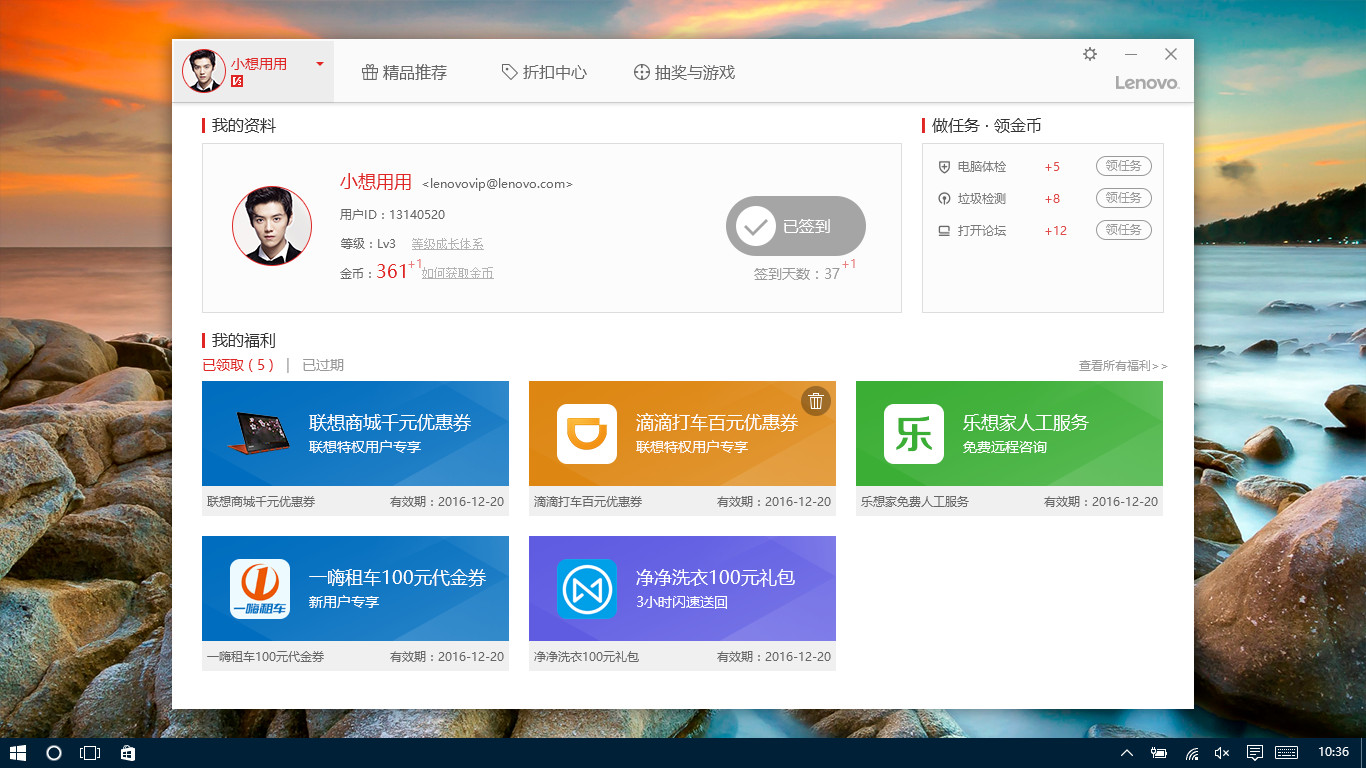Image resolution: width=1366 pixels, height=768 pixels.
Task: Open the 等级成长体系 link
Action: tap(447, 244)
